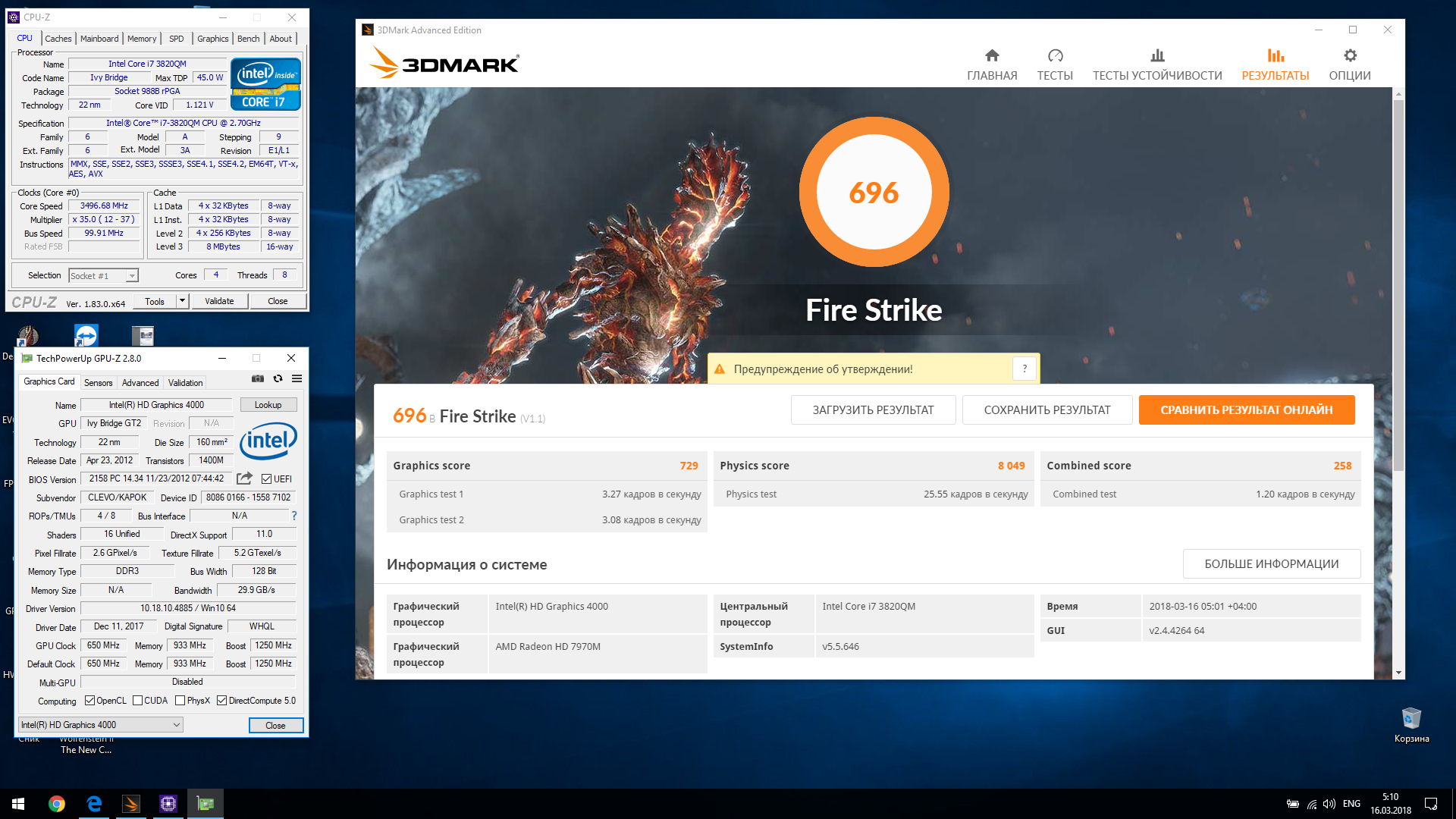
Task: Open the ТЕСТЫ gauge icon in 3DMark
Action: coord(1055,55)
